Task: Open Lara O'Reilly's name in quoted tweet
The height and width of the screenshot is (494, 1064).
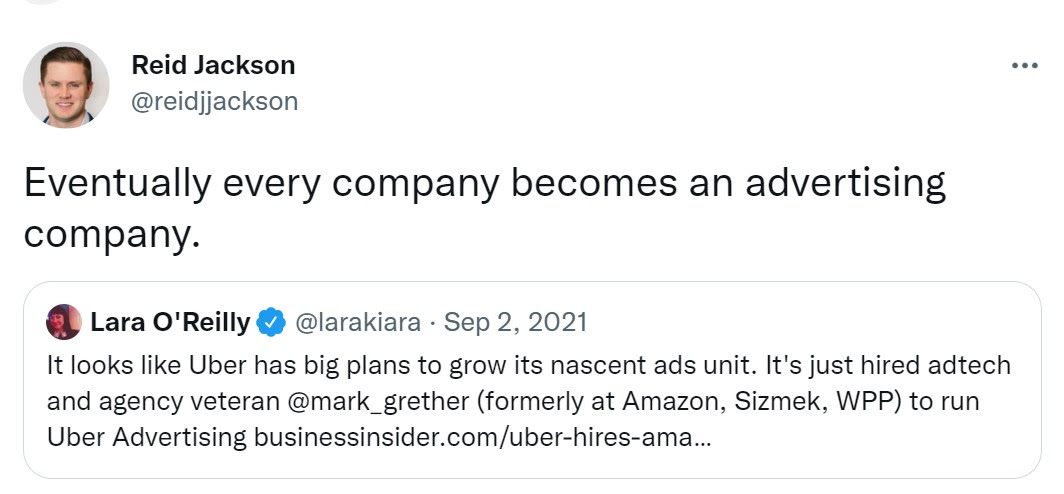Action: [170, 322]
